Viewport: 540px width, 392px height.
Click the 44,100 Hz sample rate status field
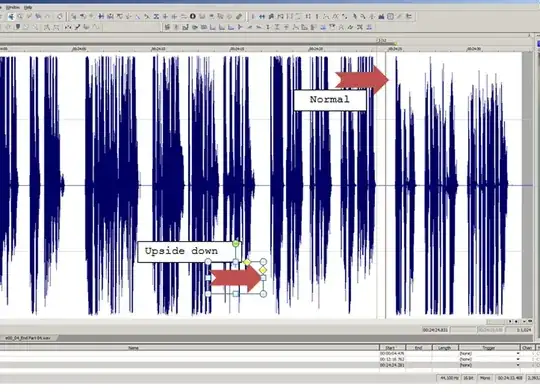(449, 378)
